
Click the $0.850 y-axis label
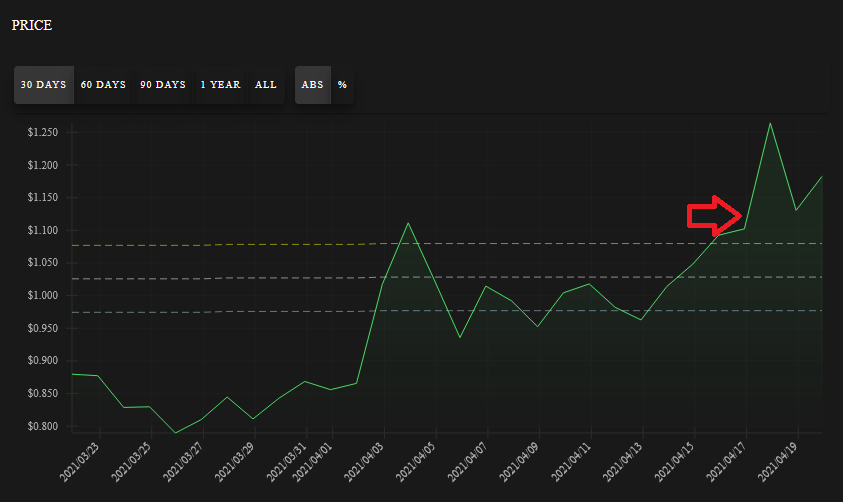[x=43, y=393]
